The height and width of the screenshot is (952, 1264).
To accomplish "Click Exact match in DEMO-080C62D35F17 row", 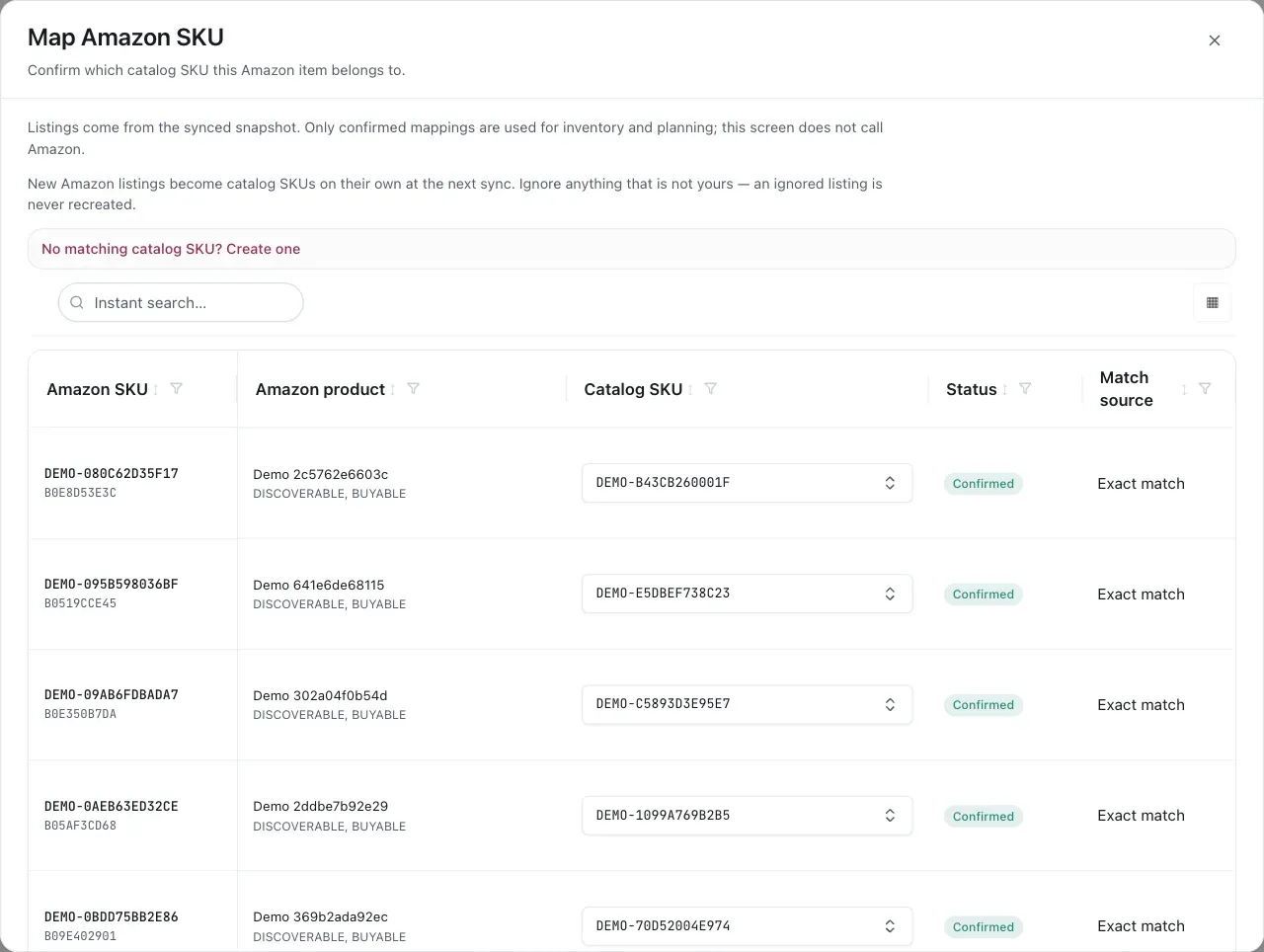I will pyautogui.click(x=1141, y=484).
